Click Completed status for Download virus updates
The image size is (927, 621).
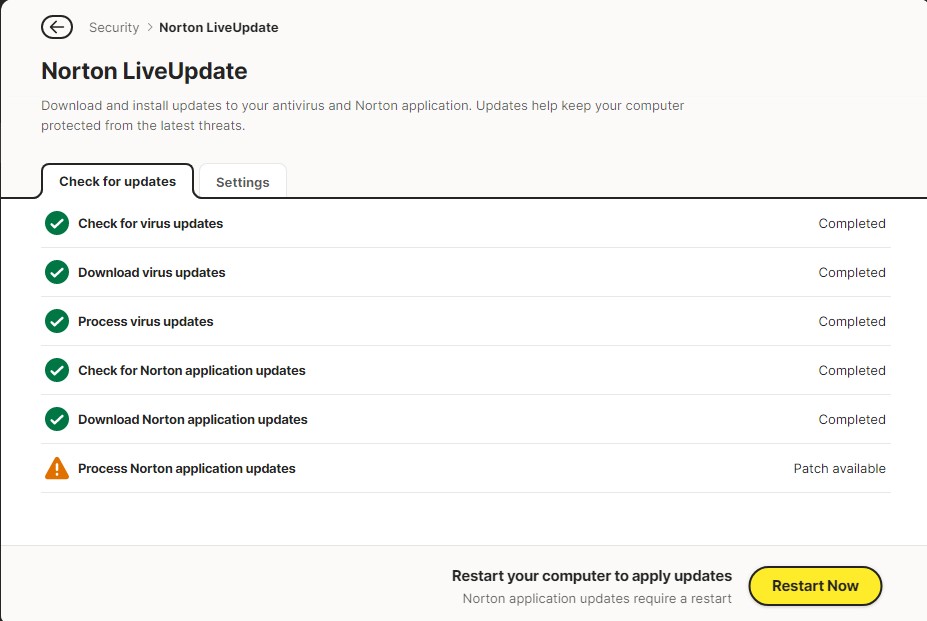(852, 273)
